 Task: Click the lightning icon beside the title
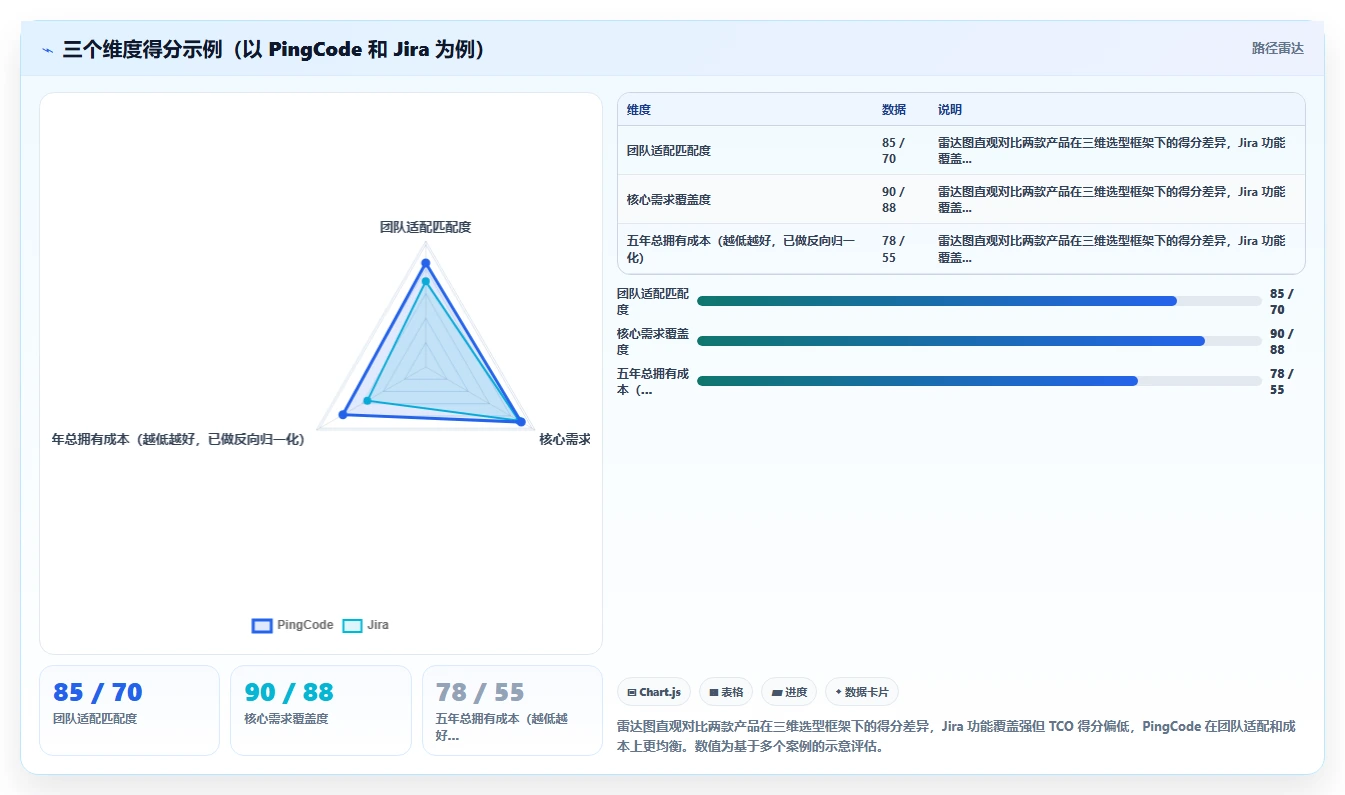(x=47, y=49)
